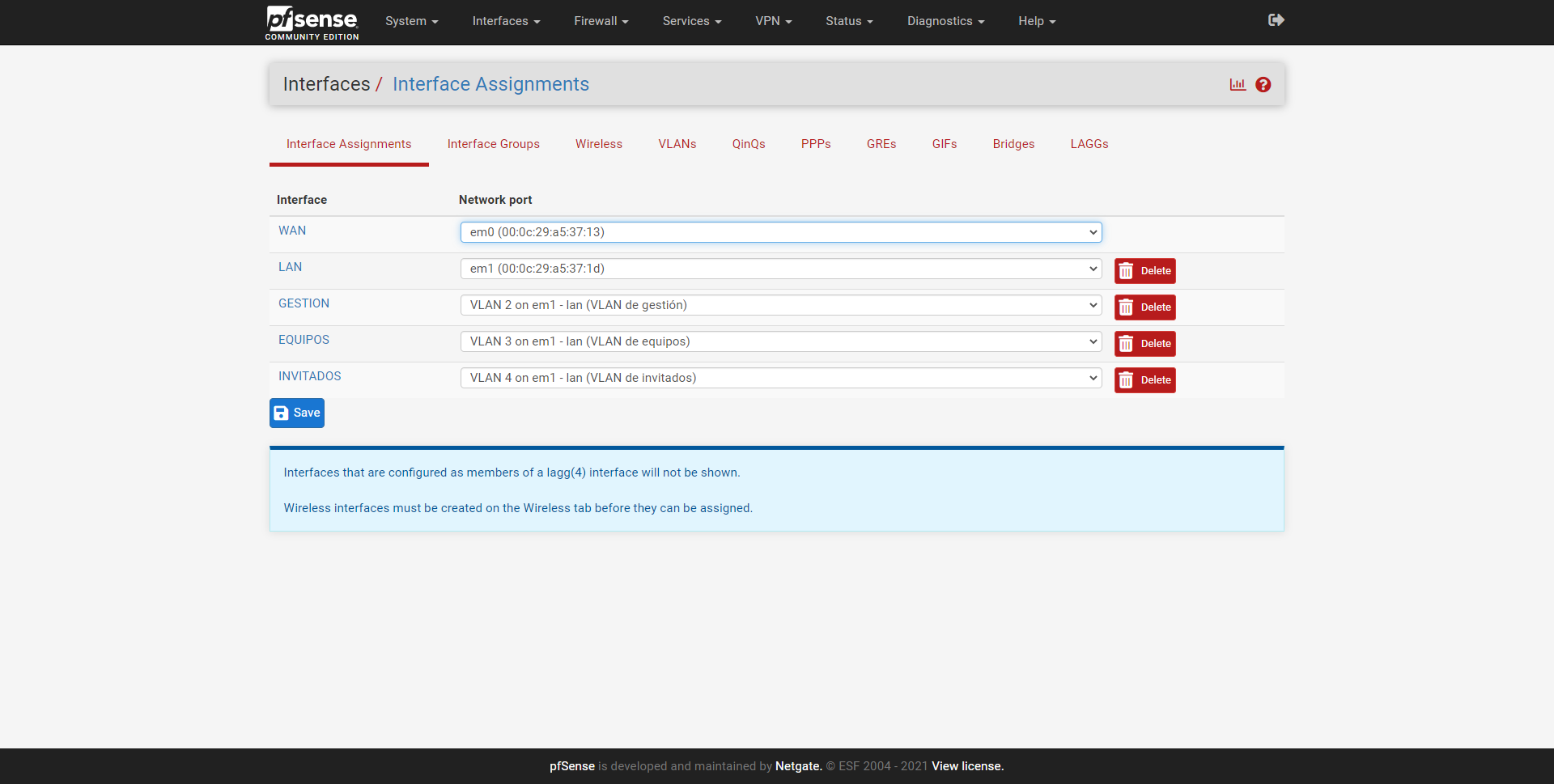Screen dimensions: 1554x784
Task: Open the status graph icon in the header
Action: click(x=1238, y=84)
